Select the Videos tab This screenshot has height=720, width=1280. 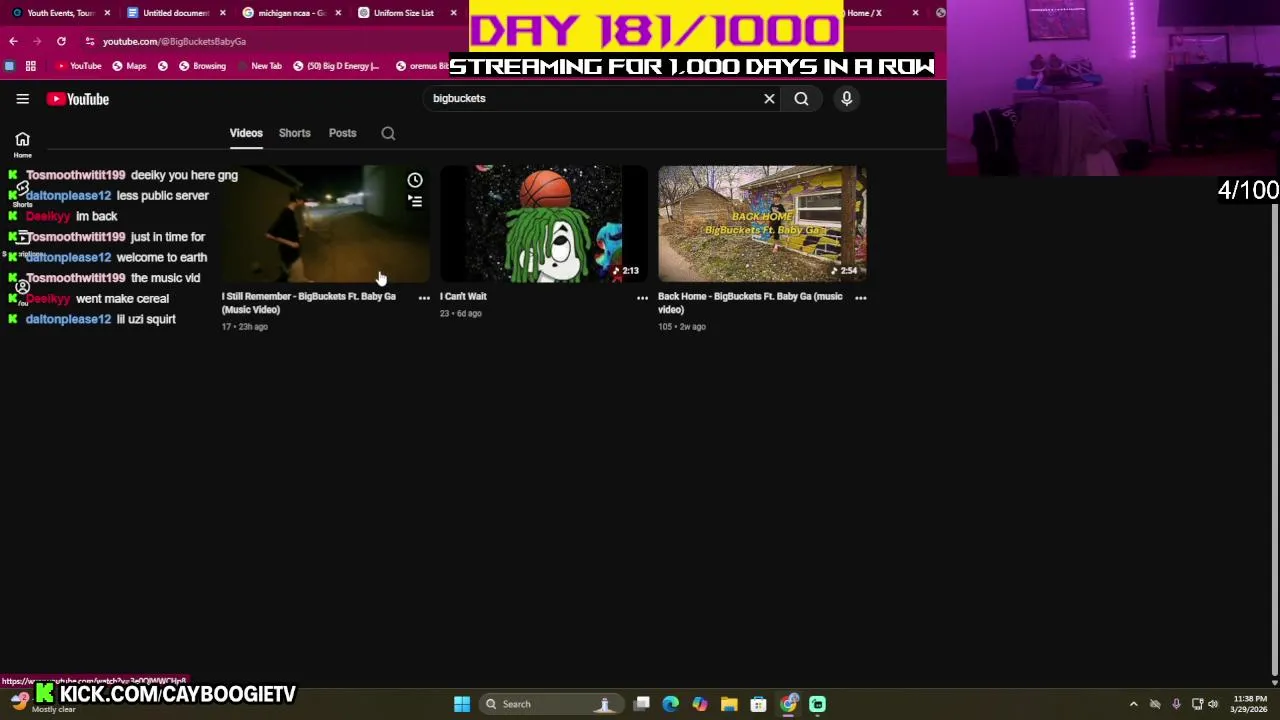point(246,133)
